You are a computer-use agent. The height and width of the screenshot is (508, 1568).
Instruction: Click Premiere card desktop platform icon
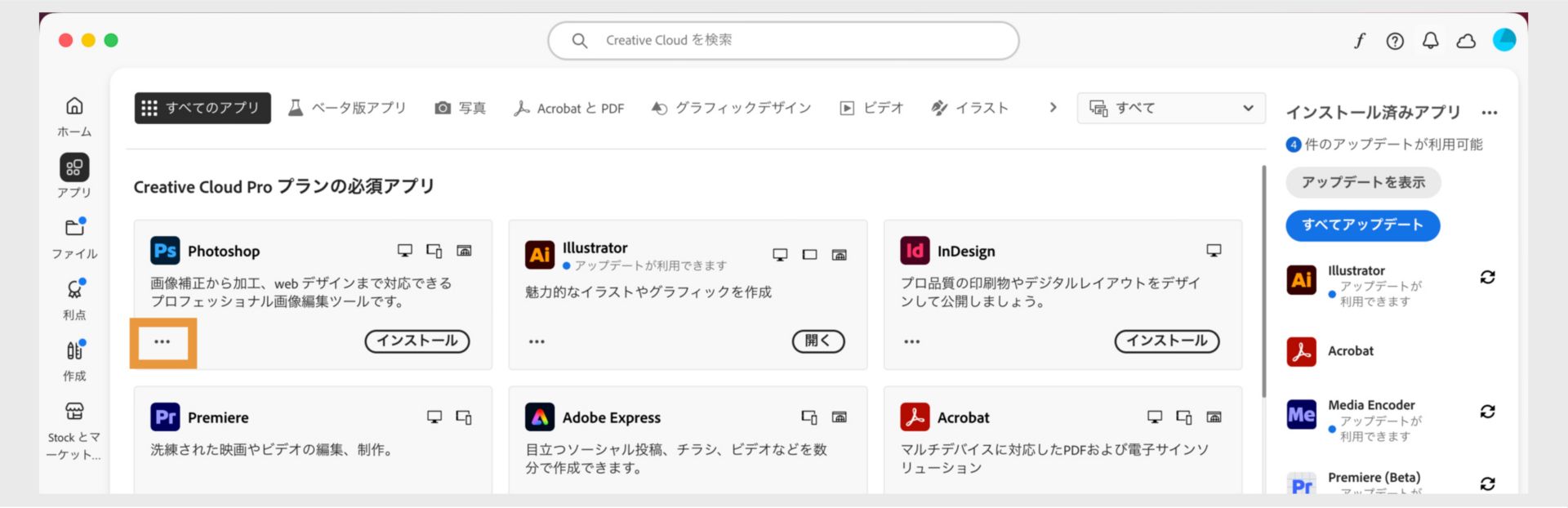(434, 417)
